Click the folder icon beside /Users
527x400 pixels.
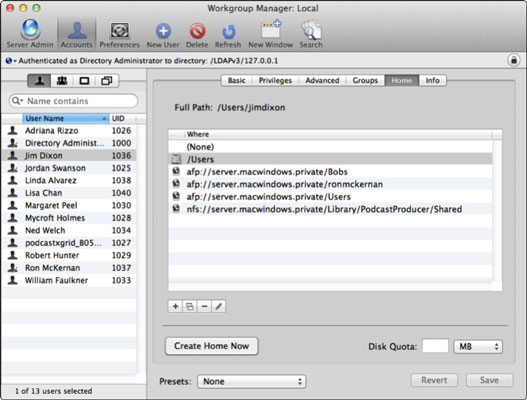pyautogui.click(x=176, y=159)
